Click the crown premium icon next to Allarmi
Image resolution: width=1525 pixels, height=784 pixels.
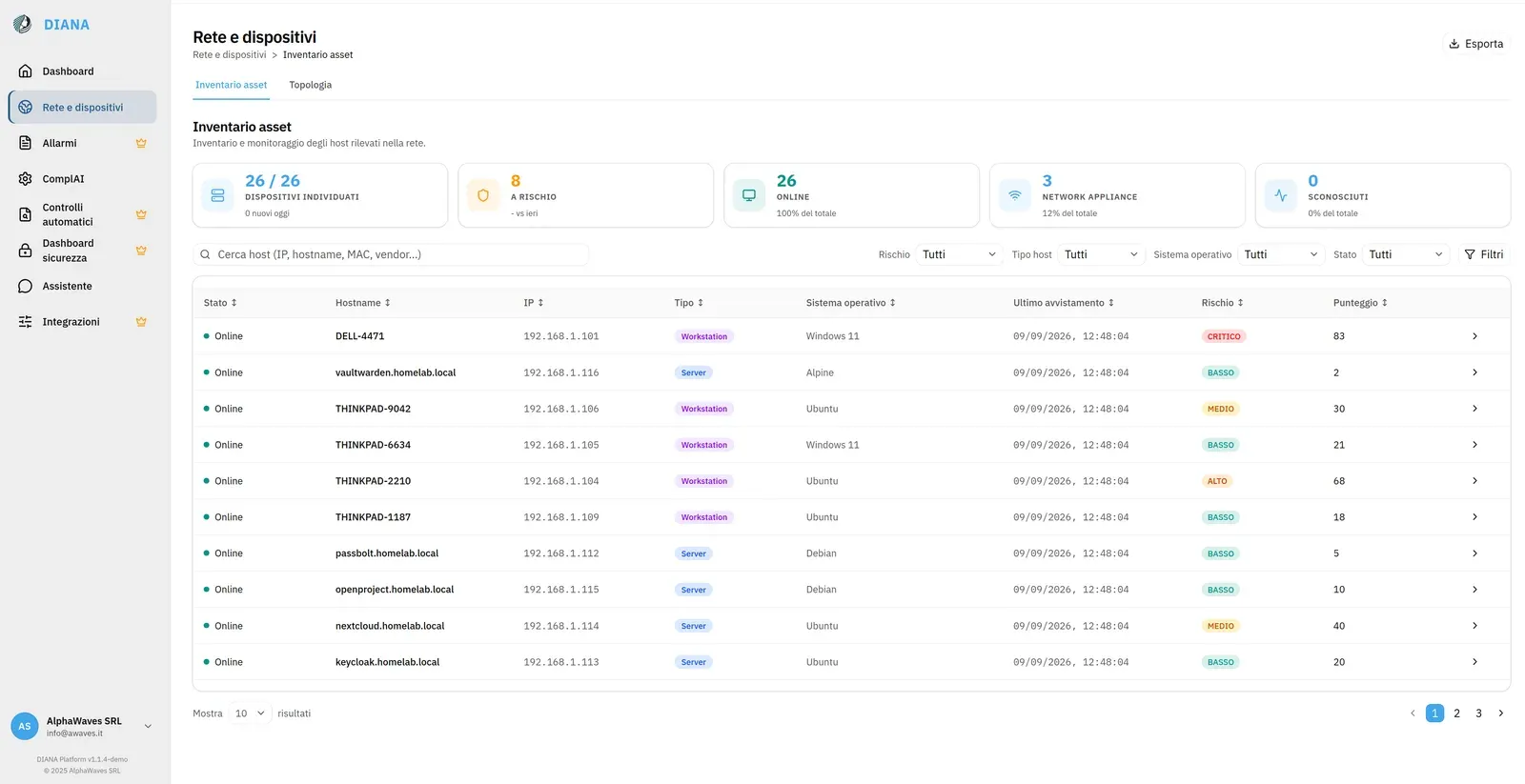coord(141,143)
